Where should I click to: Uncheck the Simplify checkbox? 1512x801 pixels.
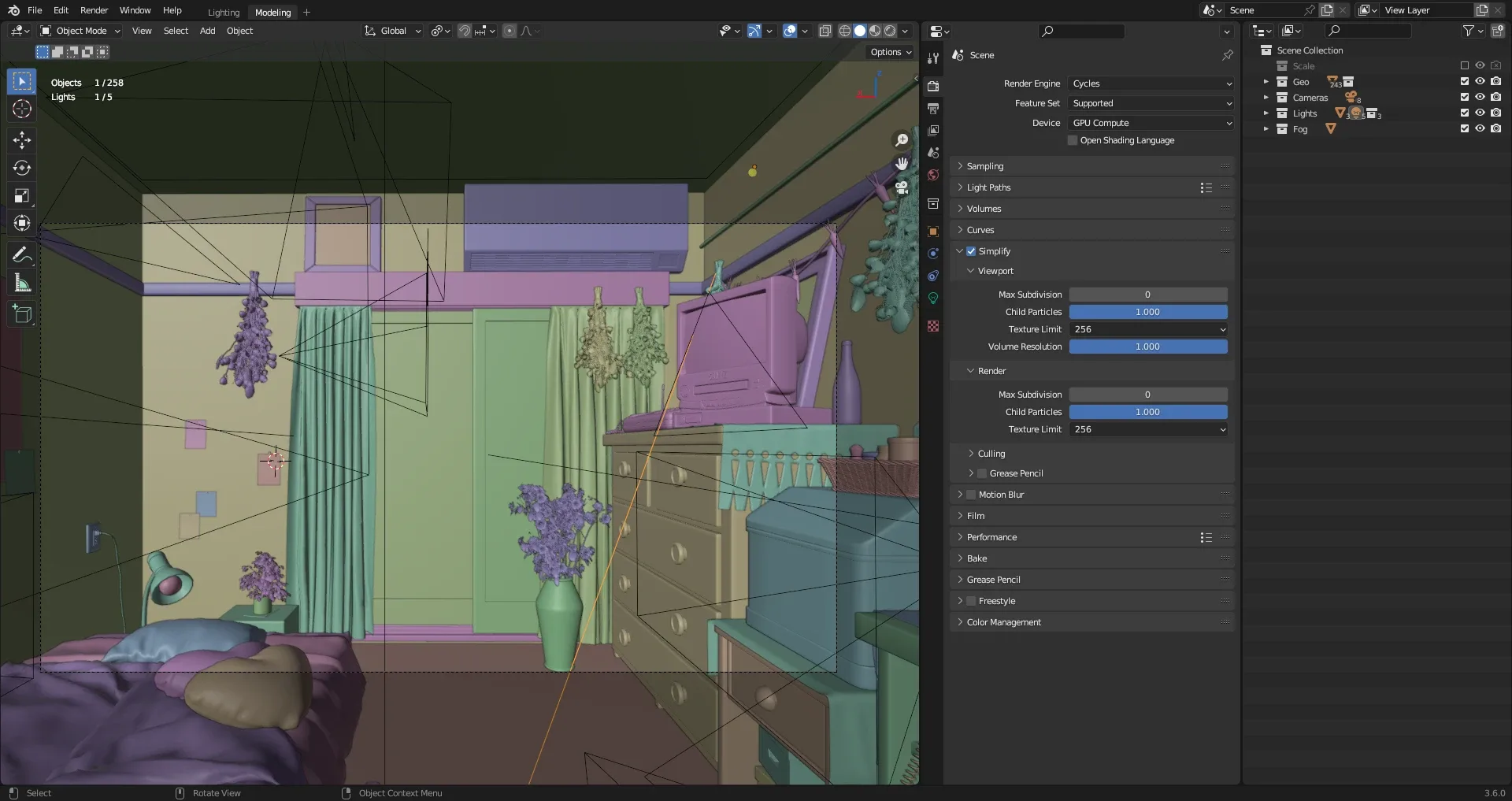click(x=971, y=251)
